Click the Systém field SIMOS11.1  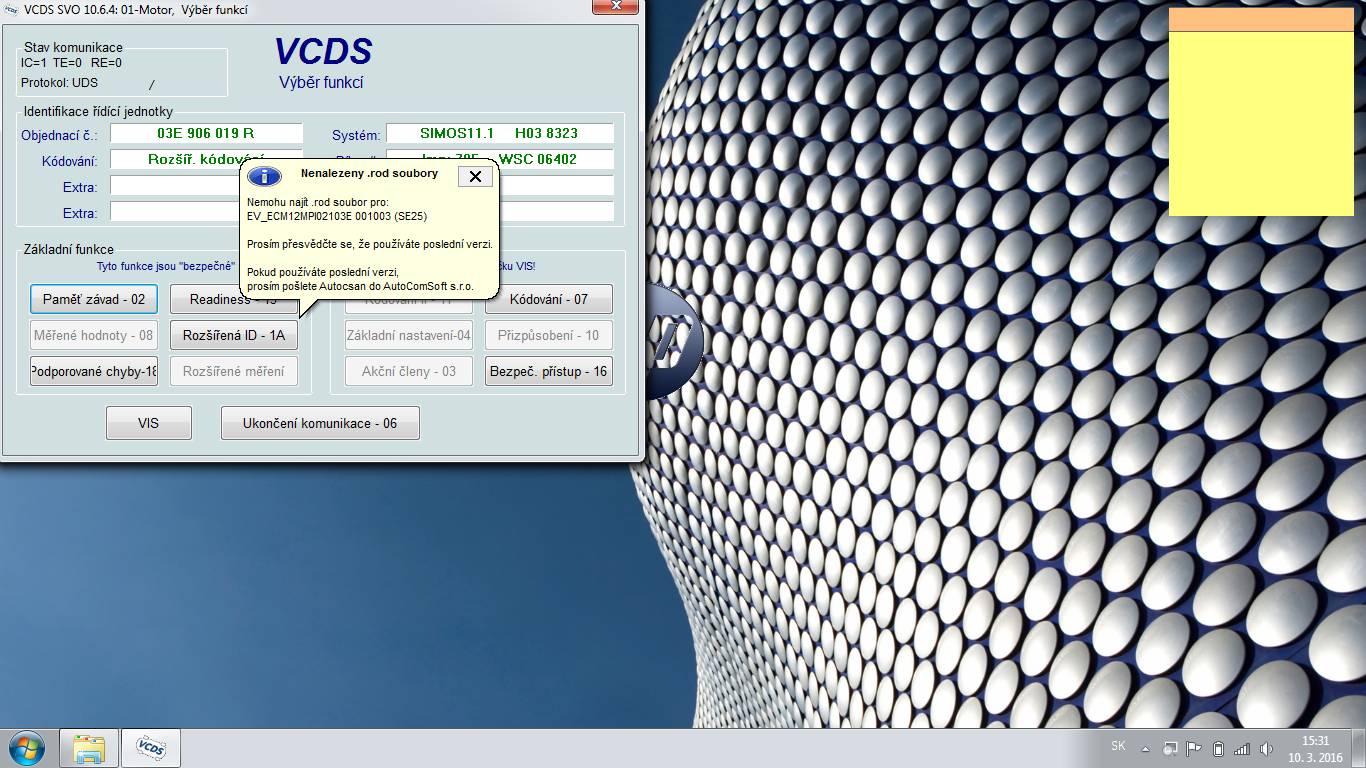point(499,133)
